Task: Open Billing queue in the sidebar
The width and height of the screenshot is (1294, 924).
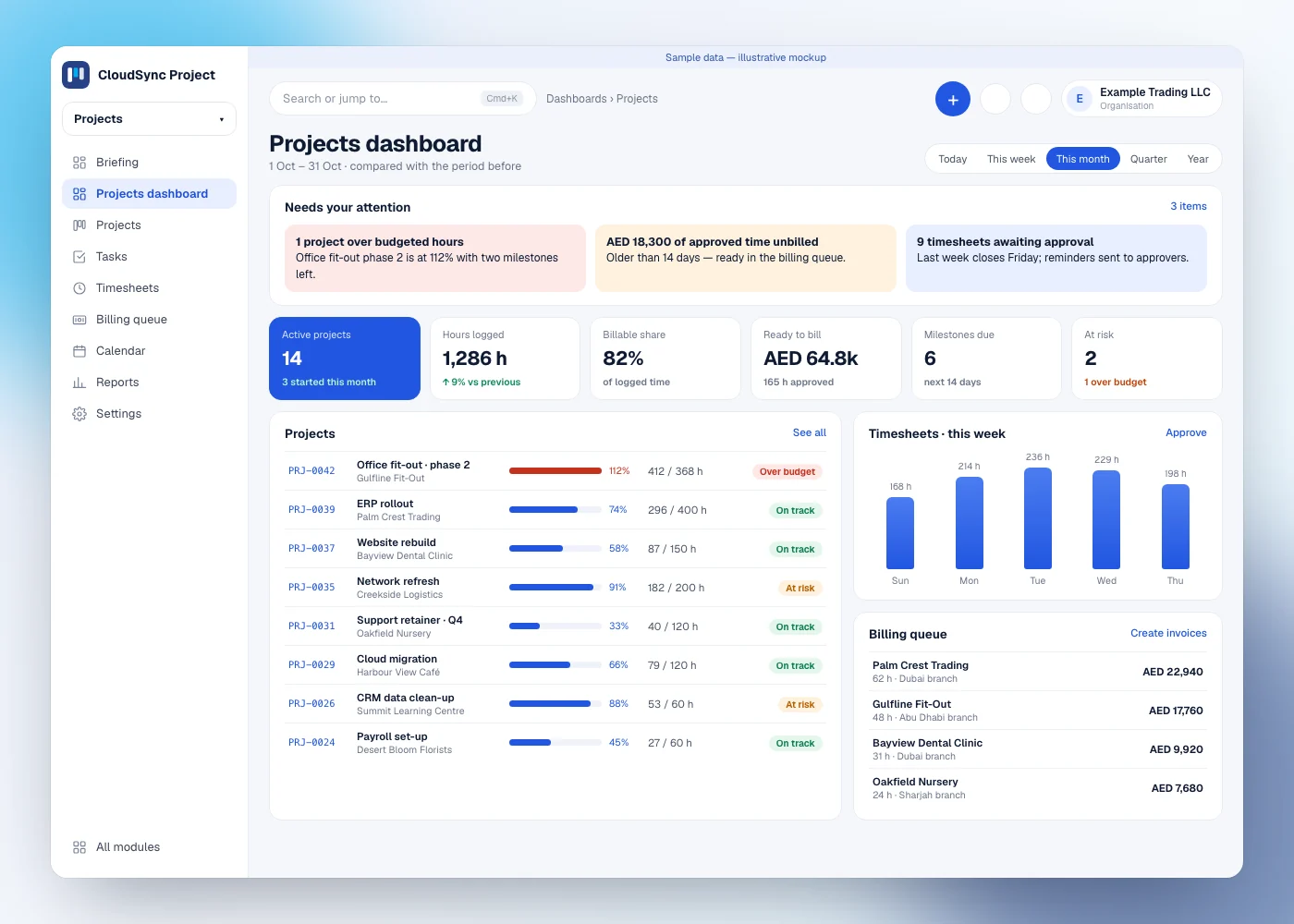Action: pos(149,320)
